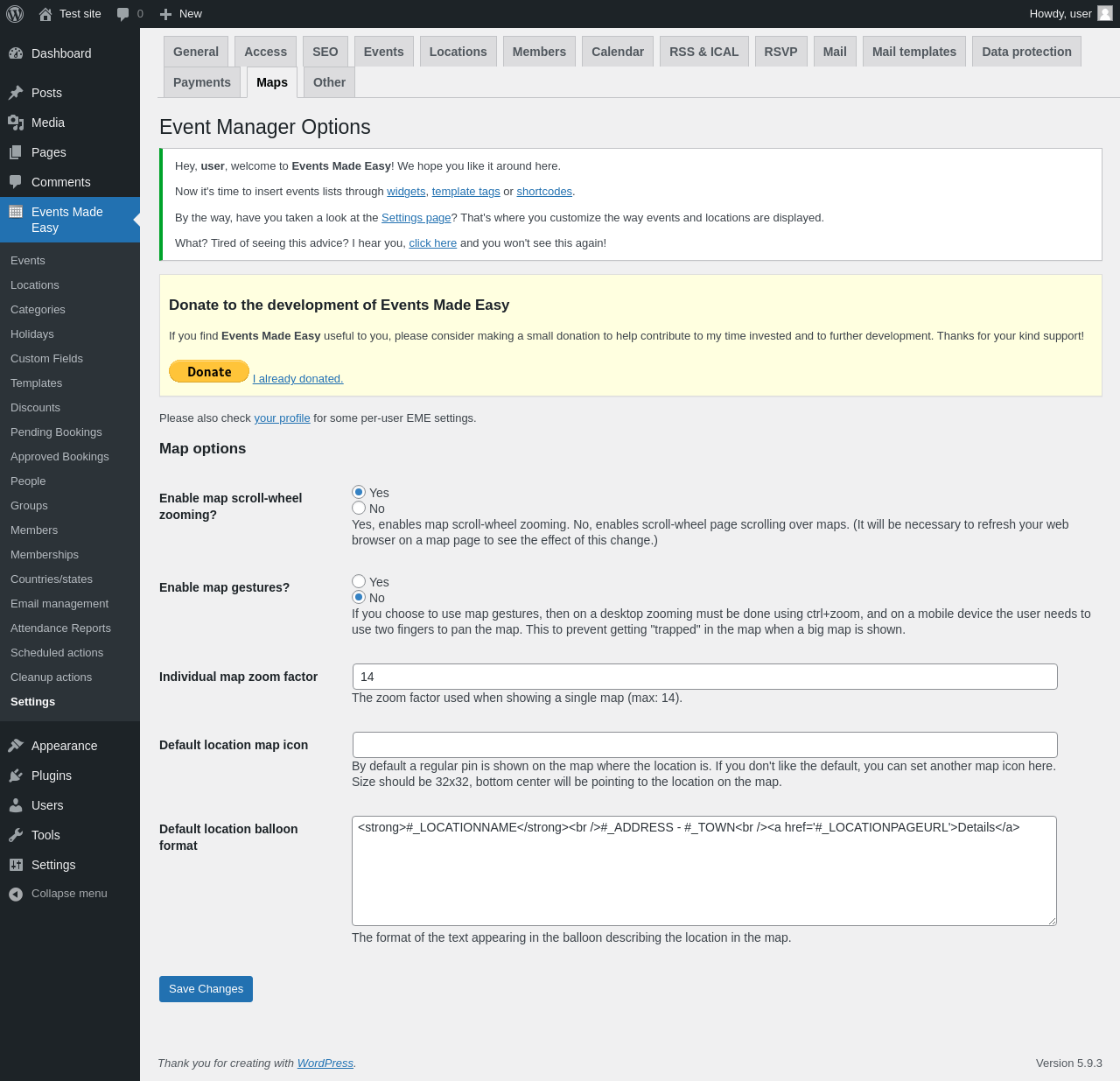Viewport: 1120px width, 1081px height.
Task: Open the Custom Fields submenu item
Action: [70, 359]
